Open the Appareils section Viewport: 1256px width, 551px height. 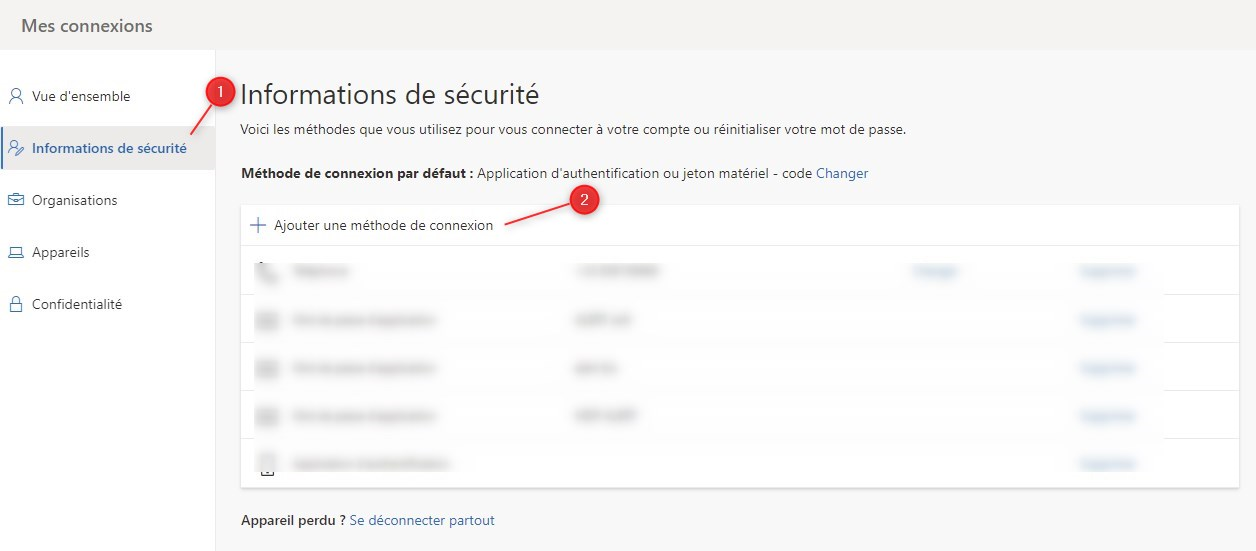click(60, 253)
